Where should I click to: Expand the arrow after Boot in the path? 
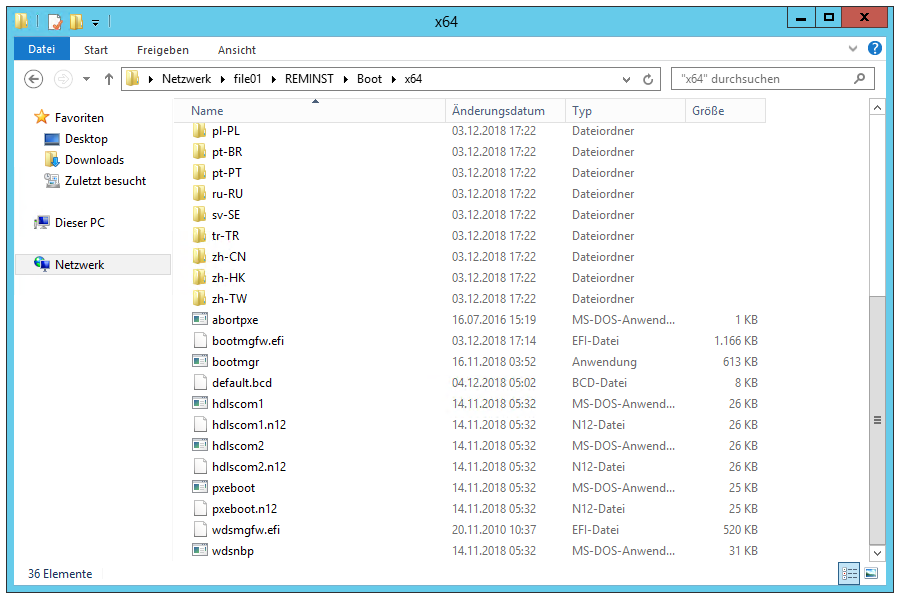coord(393,79)
